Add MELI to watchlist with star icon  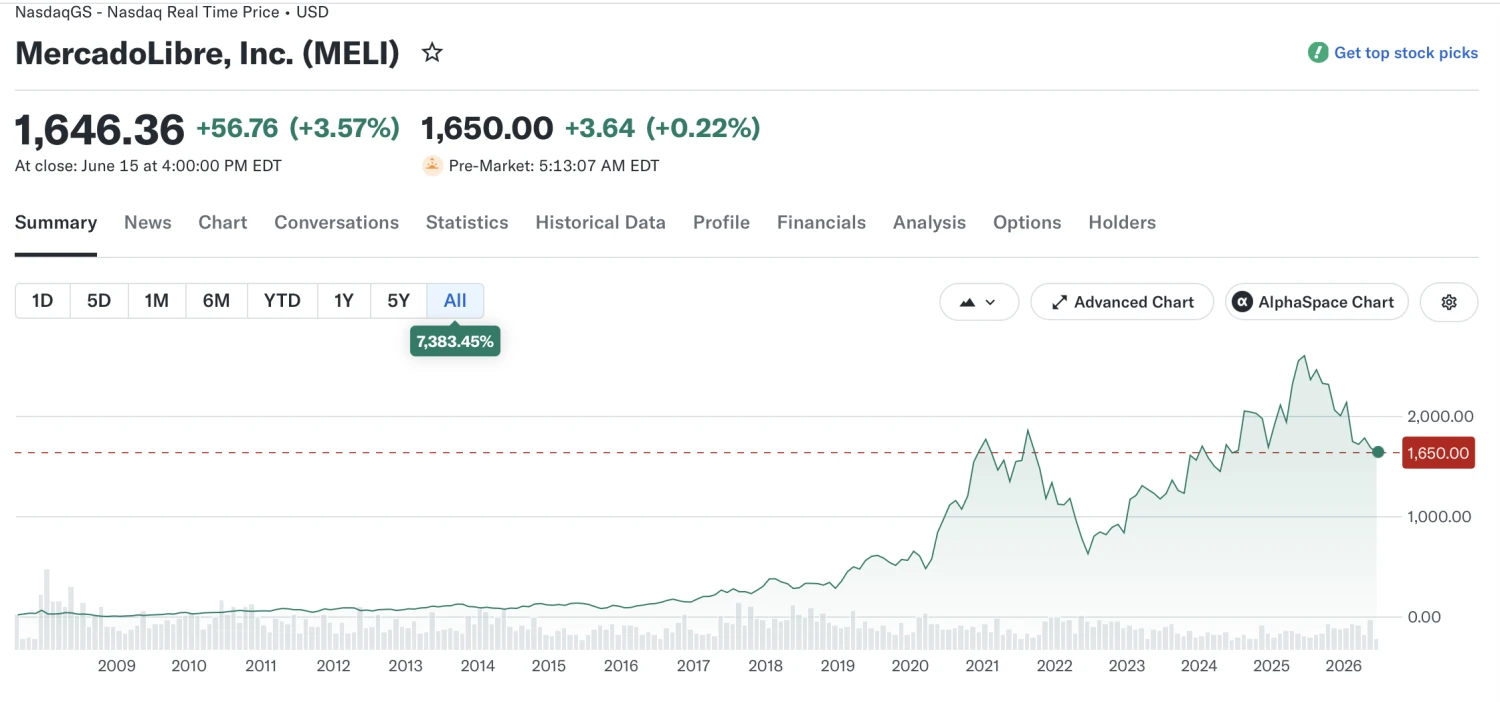[x=432, y=53]
